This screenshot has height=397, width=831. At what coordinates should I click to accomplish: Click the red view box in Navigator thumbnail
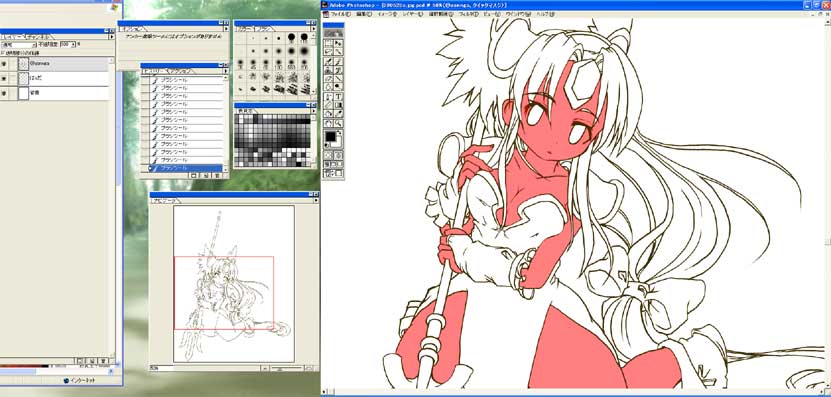[224, 293]
